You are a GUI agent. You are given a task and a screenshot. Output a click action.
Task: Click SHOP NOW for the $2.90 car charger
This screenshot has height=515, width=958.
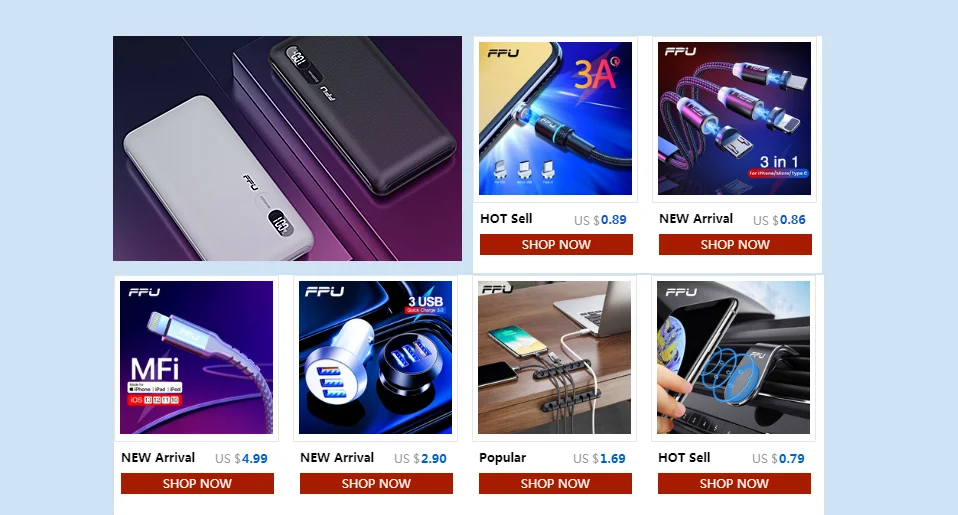(376, 483)
